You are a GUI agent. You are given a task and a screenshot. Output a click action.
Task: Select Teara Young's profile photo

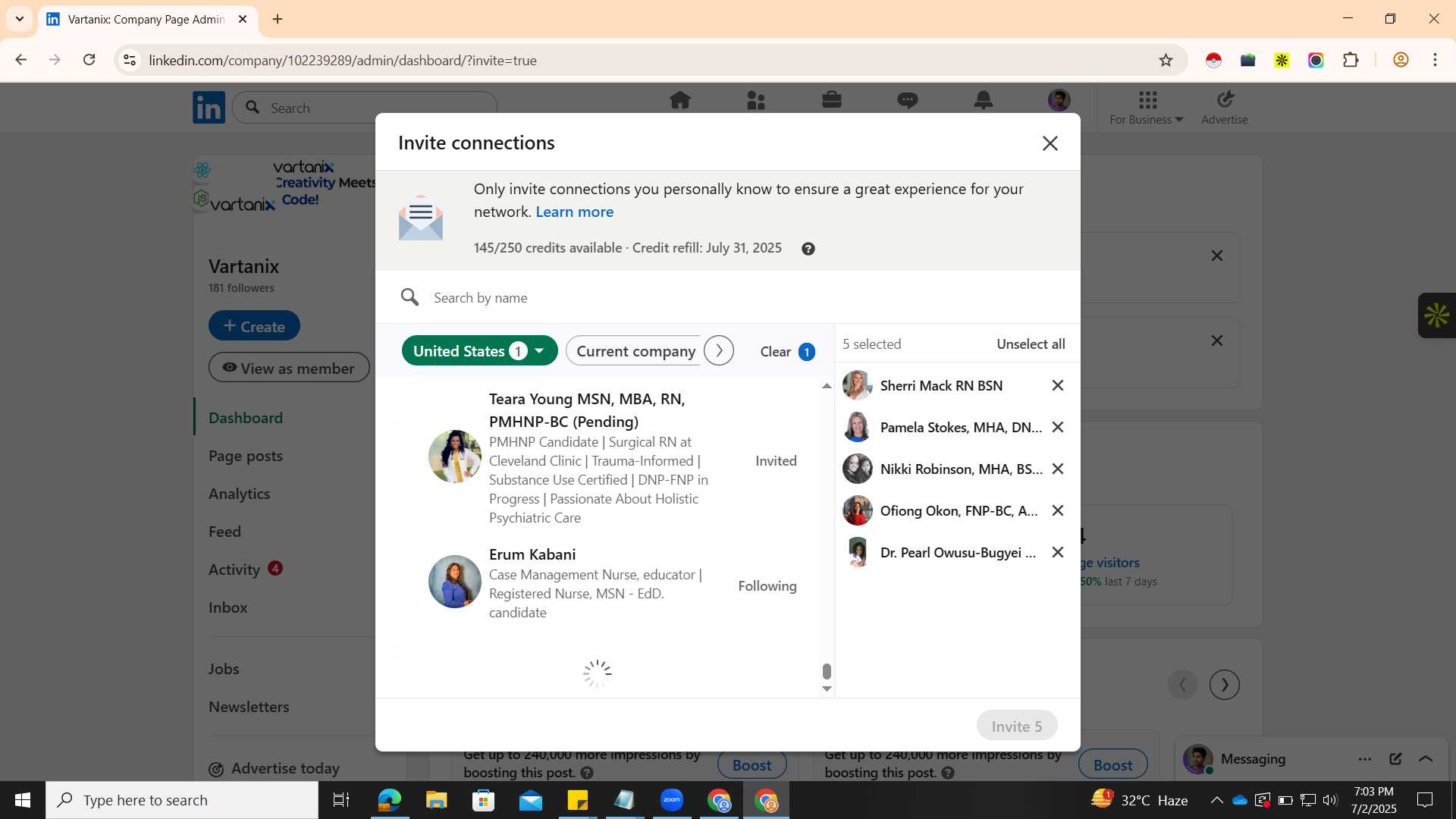[x=455, y=457]
